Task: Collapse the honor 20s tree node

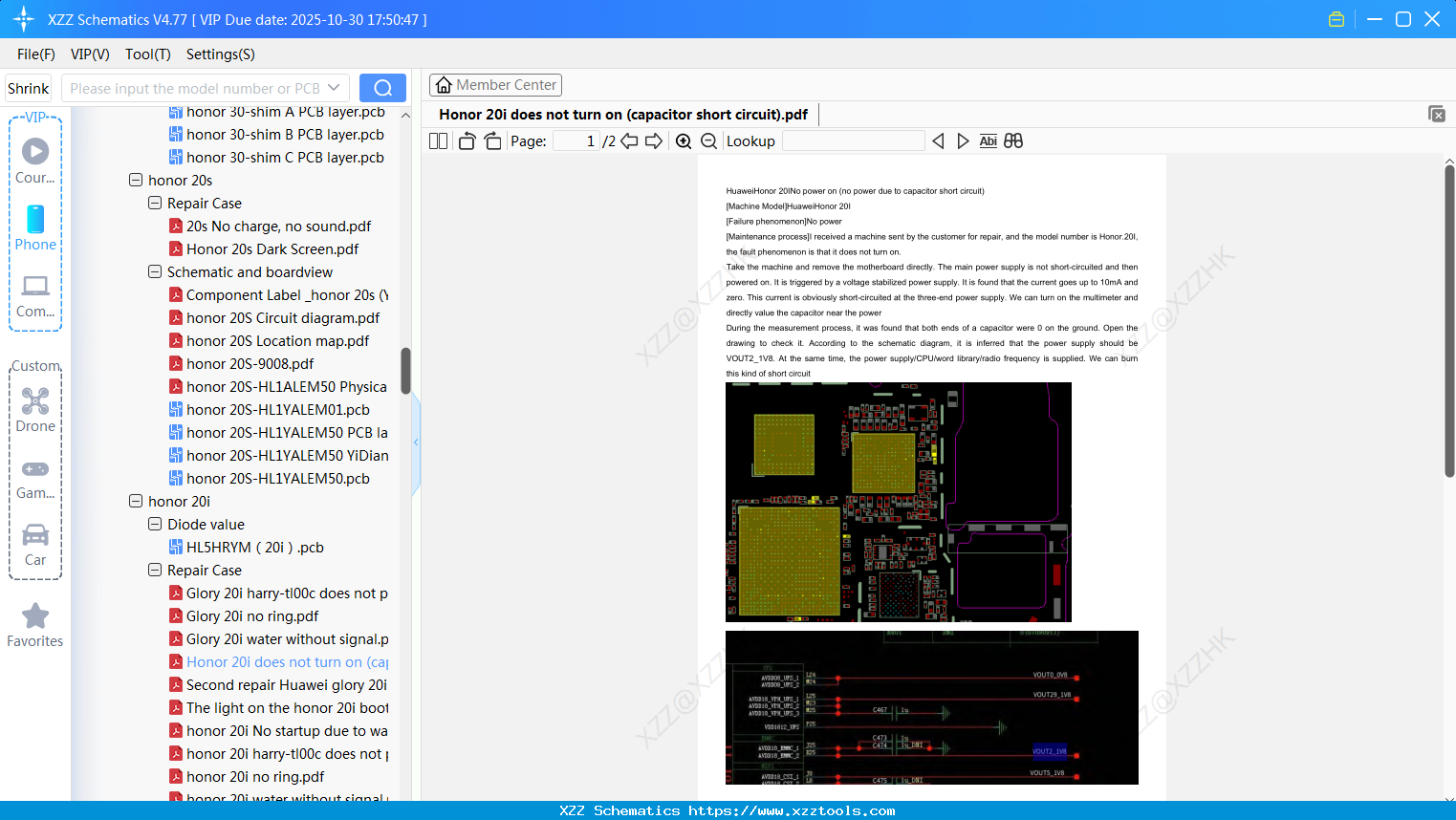Action: click(x=136, y=180)
